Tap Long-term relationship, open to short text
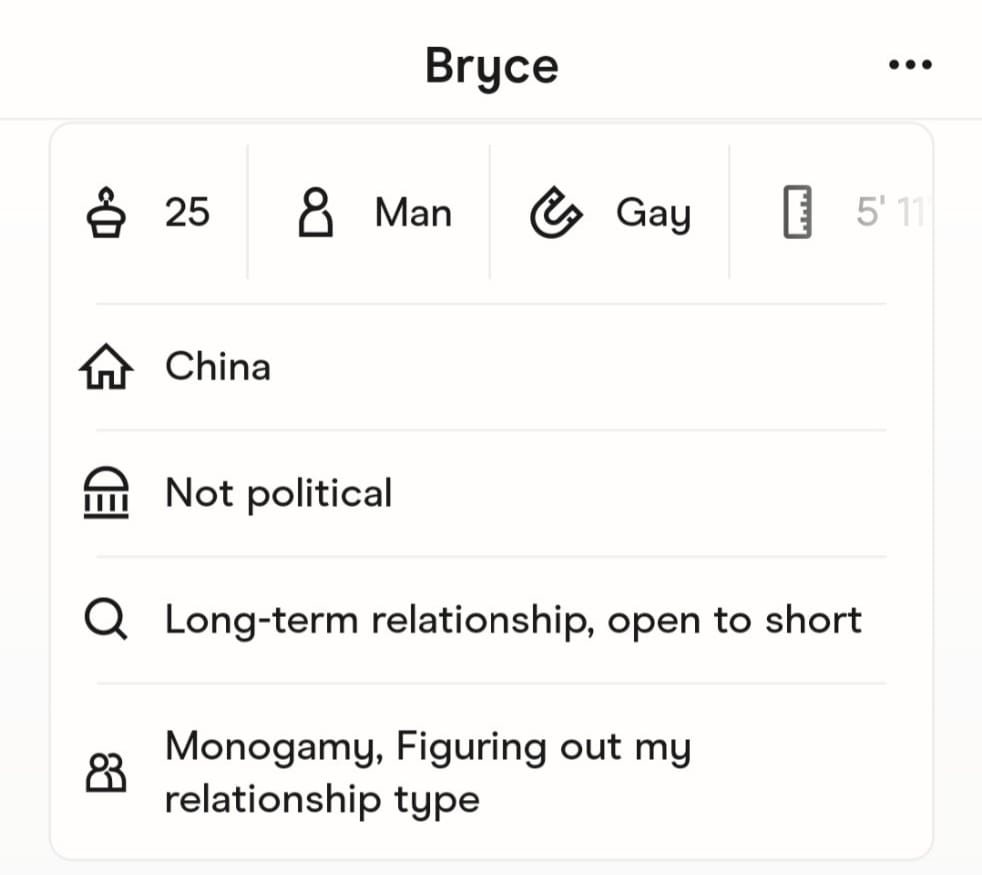 pyautogui.click(x=513, y=621)
